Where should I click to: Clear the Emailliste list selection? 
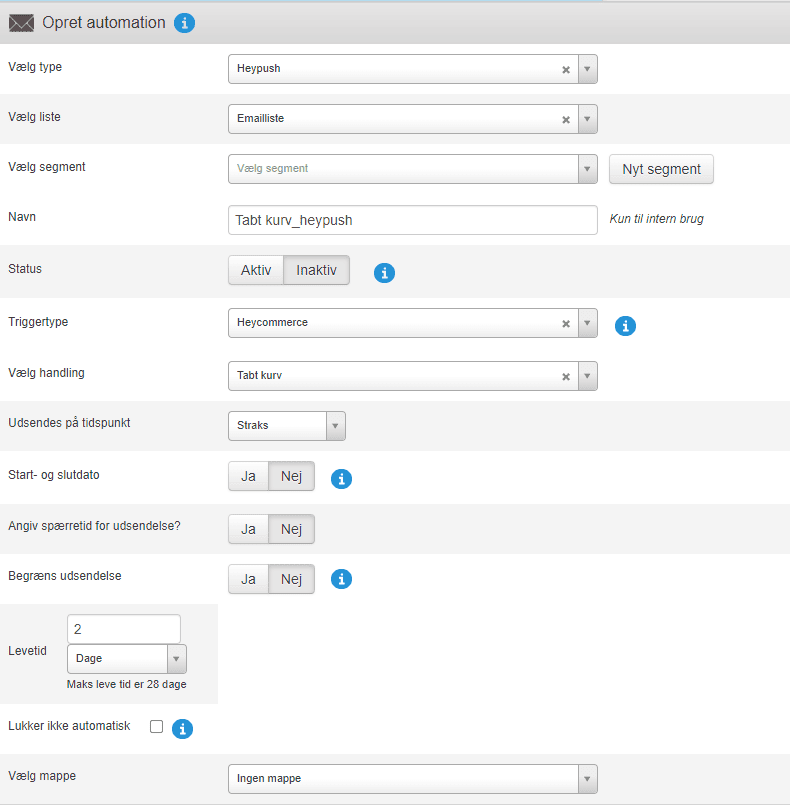click(x=565, y=120)
